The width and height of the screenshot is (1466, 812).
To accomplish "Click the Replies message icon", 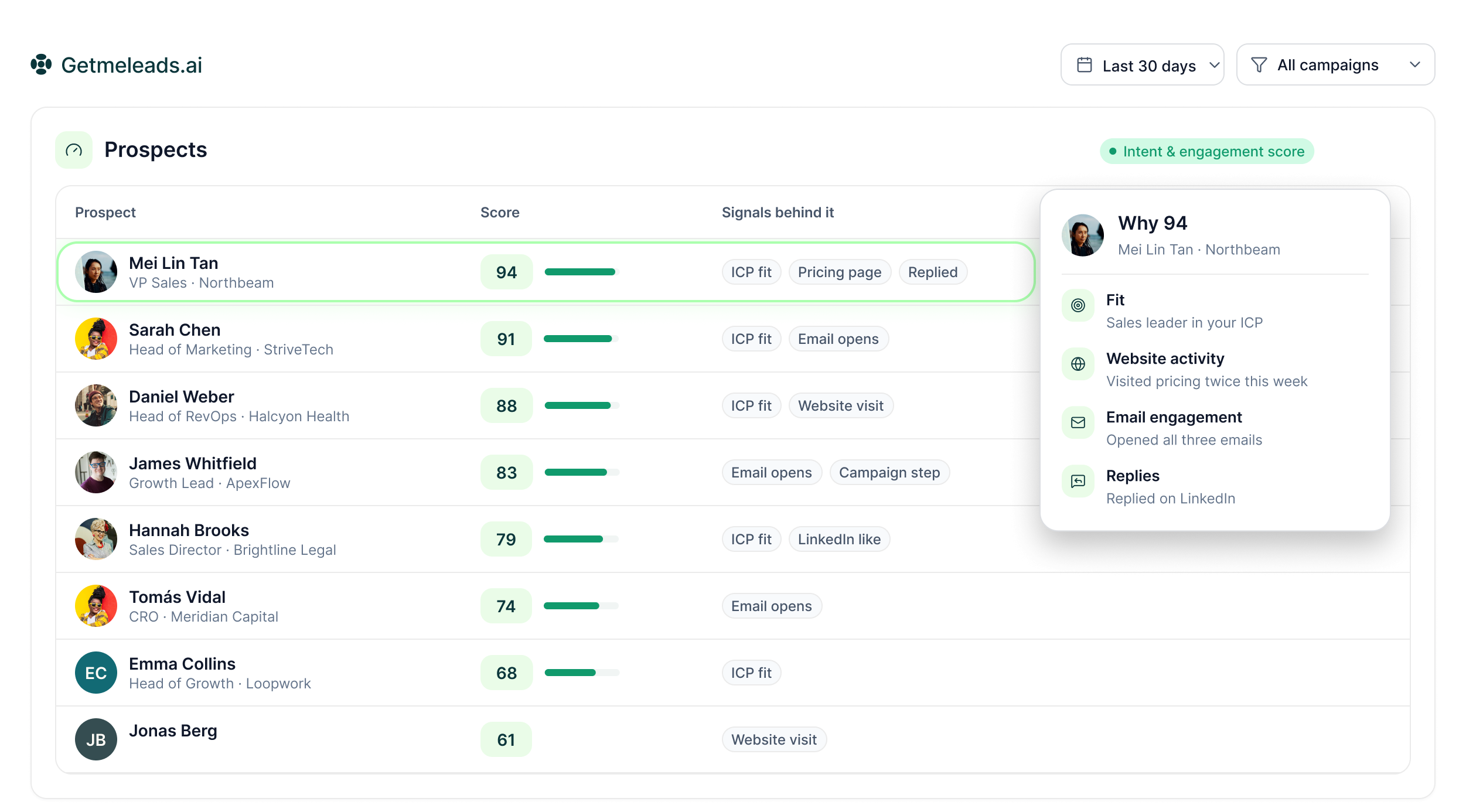I will click(x=1078, y=481).
